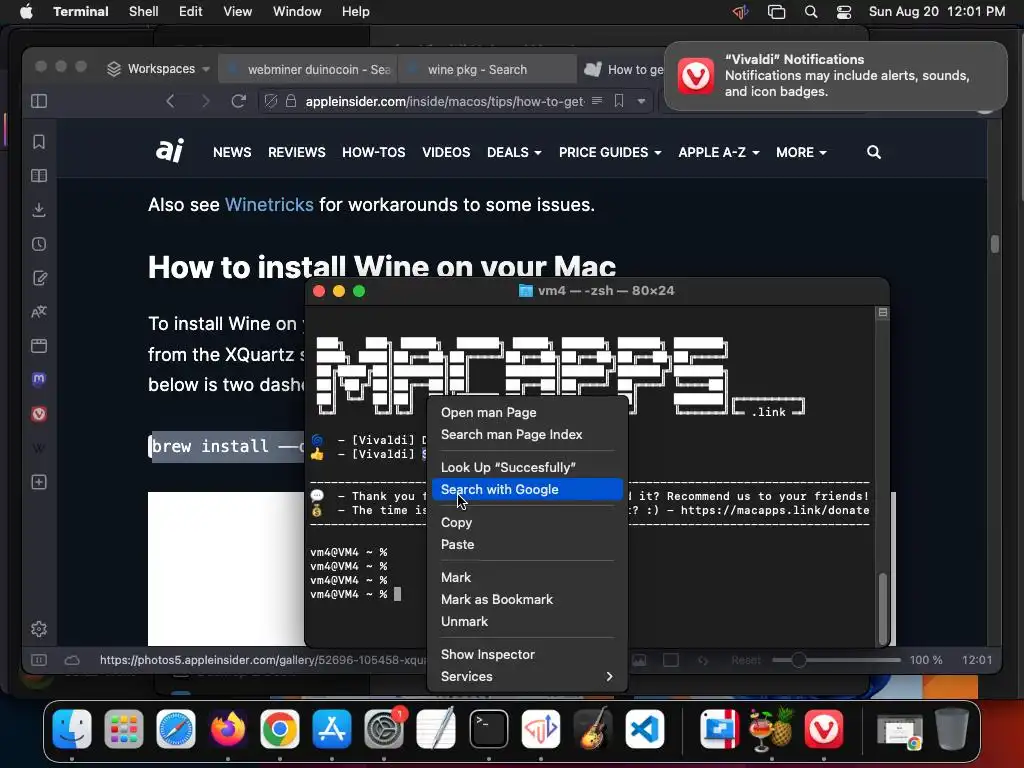Screen dimensions: 1024x768
Task: Expand the DEALS dropdown menu
Action: point(514,152)
